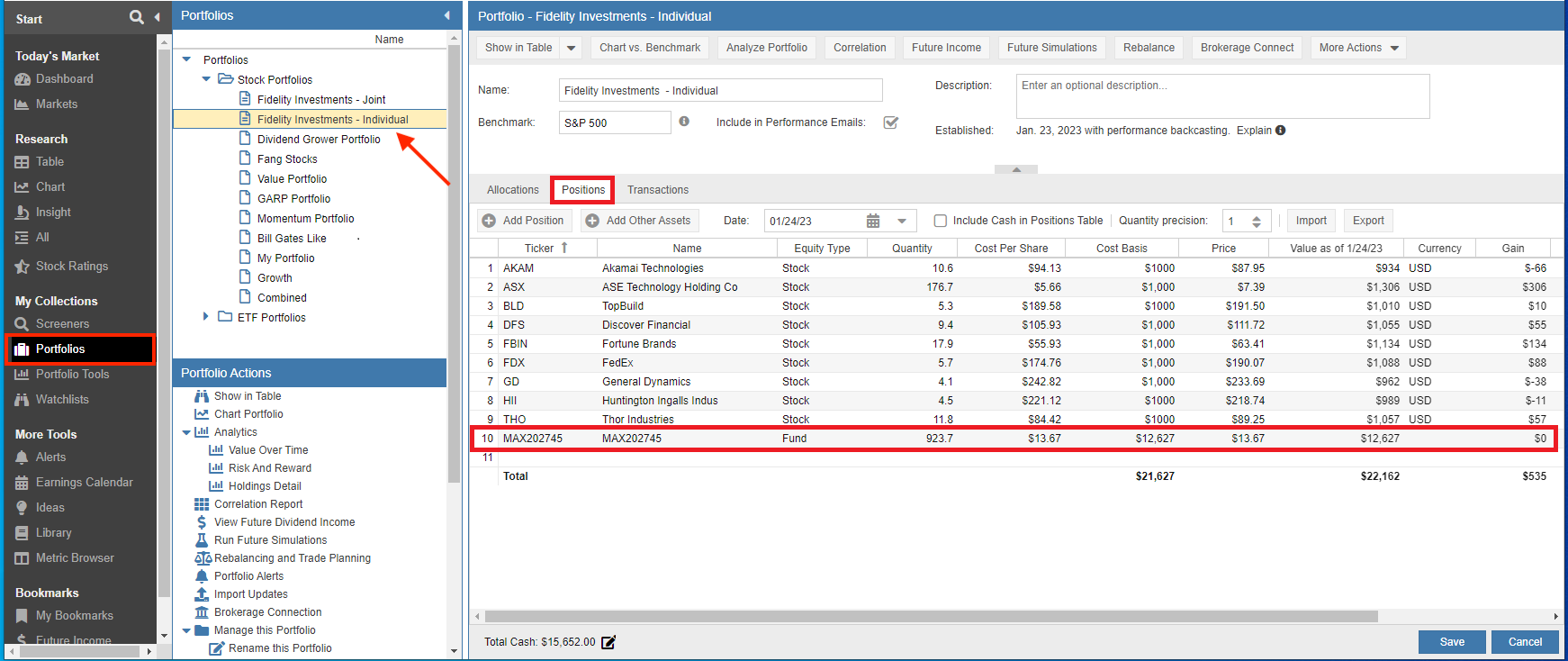Adjust the Quantity precision stepper
This screenshot has height=661, width=1568.
point(1256,221)
